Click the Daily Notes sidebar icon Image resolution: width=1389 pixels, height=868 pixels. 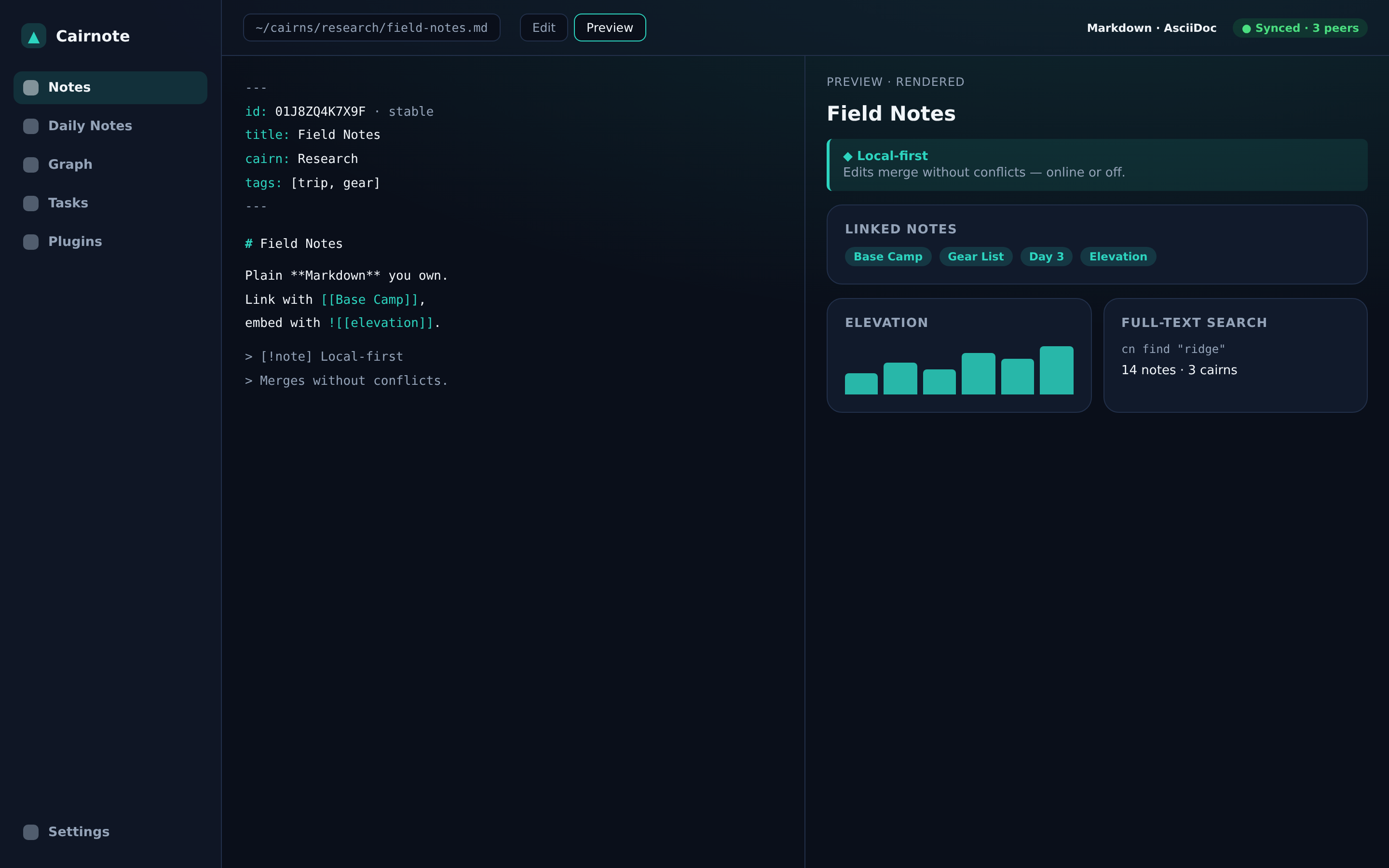(x=31, y=126)
